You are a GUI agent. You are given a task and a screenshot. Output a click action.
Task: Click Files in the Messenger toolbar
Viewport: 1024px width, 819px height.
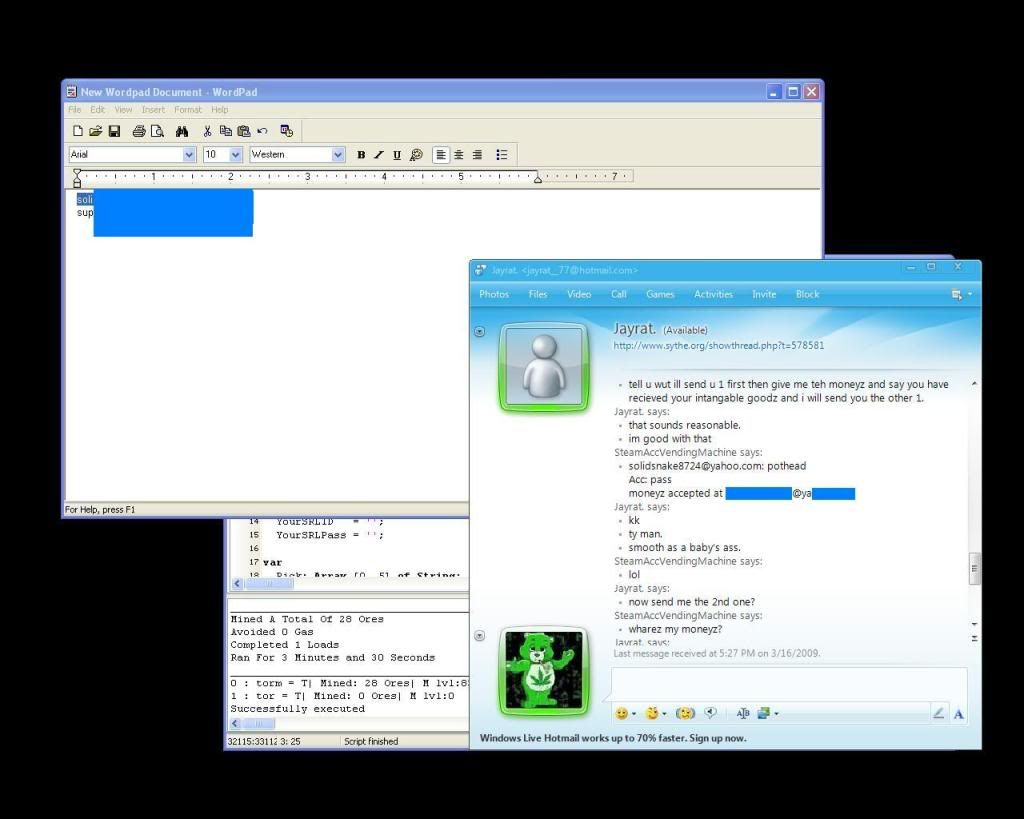[537, 295]
